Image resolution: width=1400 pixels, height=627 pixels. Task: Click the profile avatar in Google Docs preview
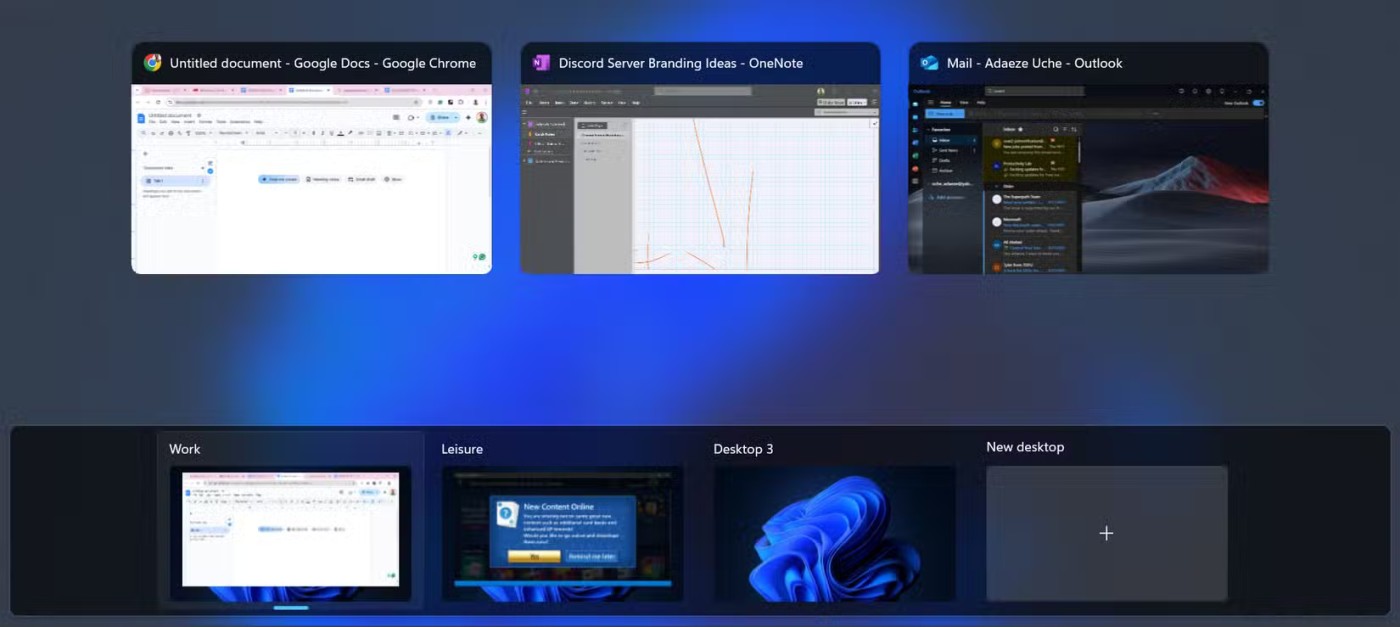[x=481, y=117]
